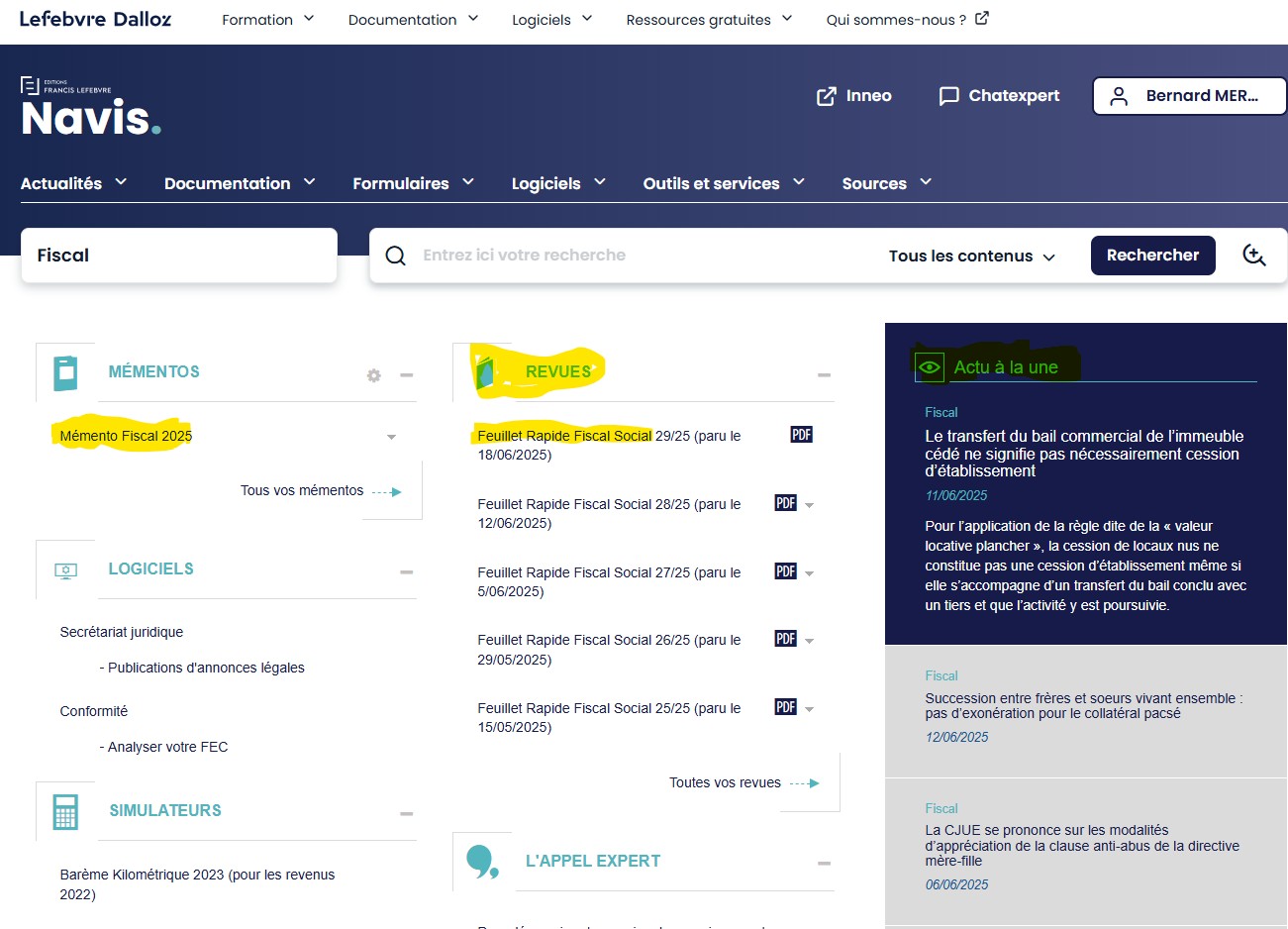The height and width of the screenshot is (929, 1288).
Task: Open Feuillet Rapide Fiscal Social 27/25
Action: point(609,581)
